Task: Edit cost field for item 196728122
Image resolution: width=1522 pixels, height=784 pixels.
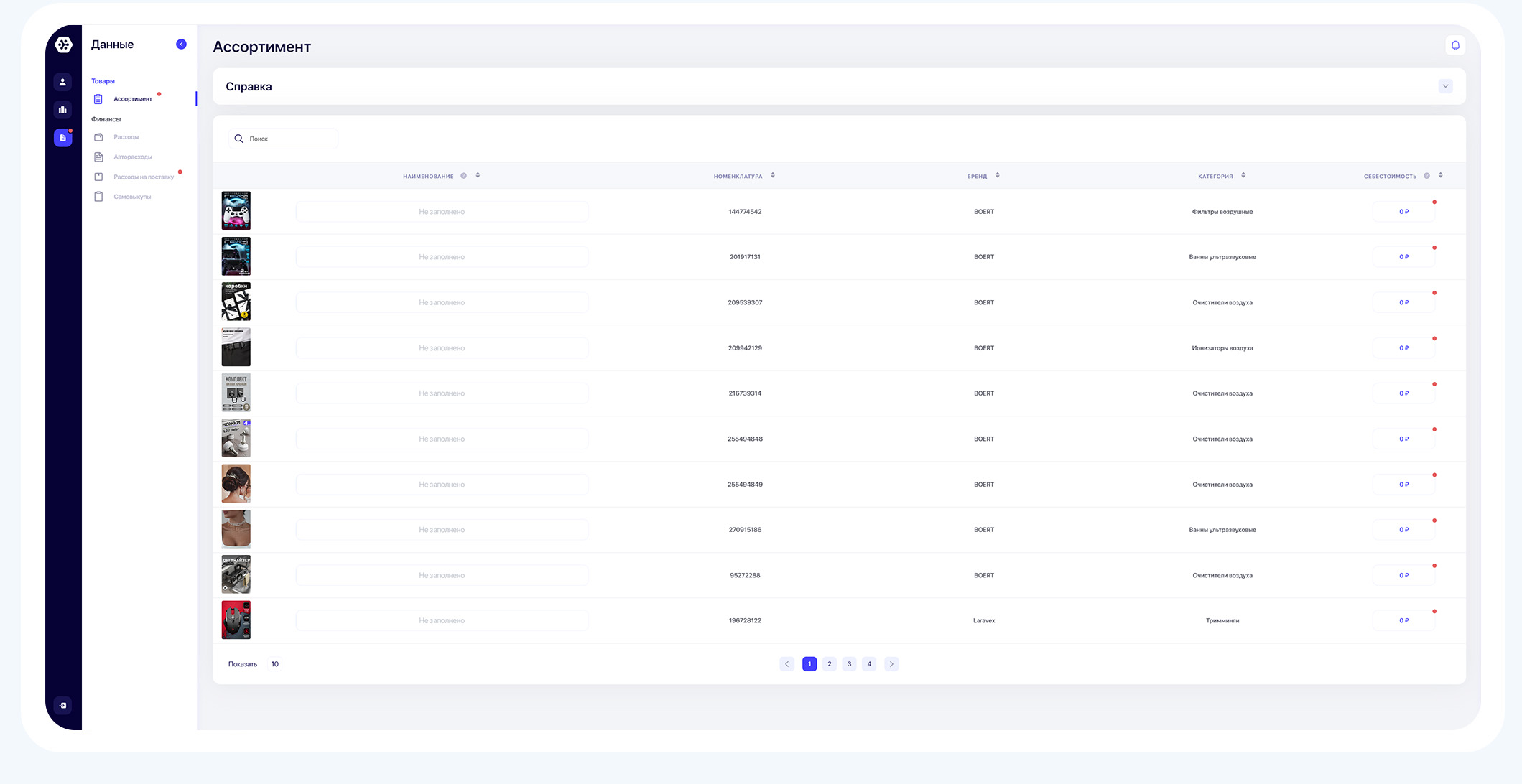Action: click(x=1403, y=620)
